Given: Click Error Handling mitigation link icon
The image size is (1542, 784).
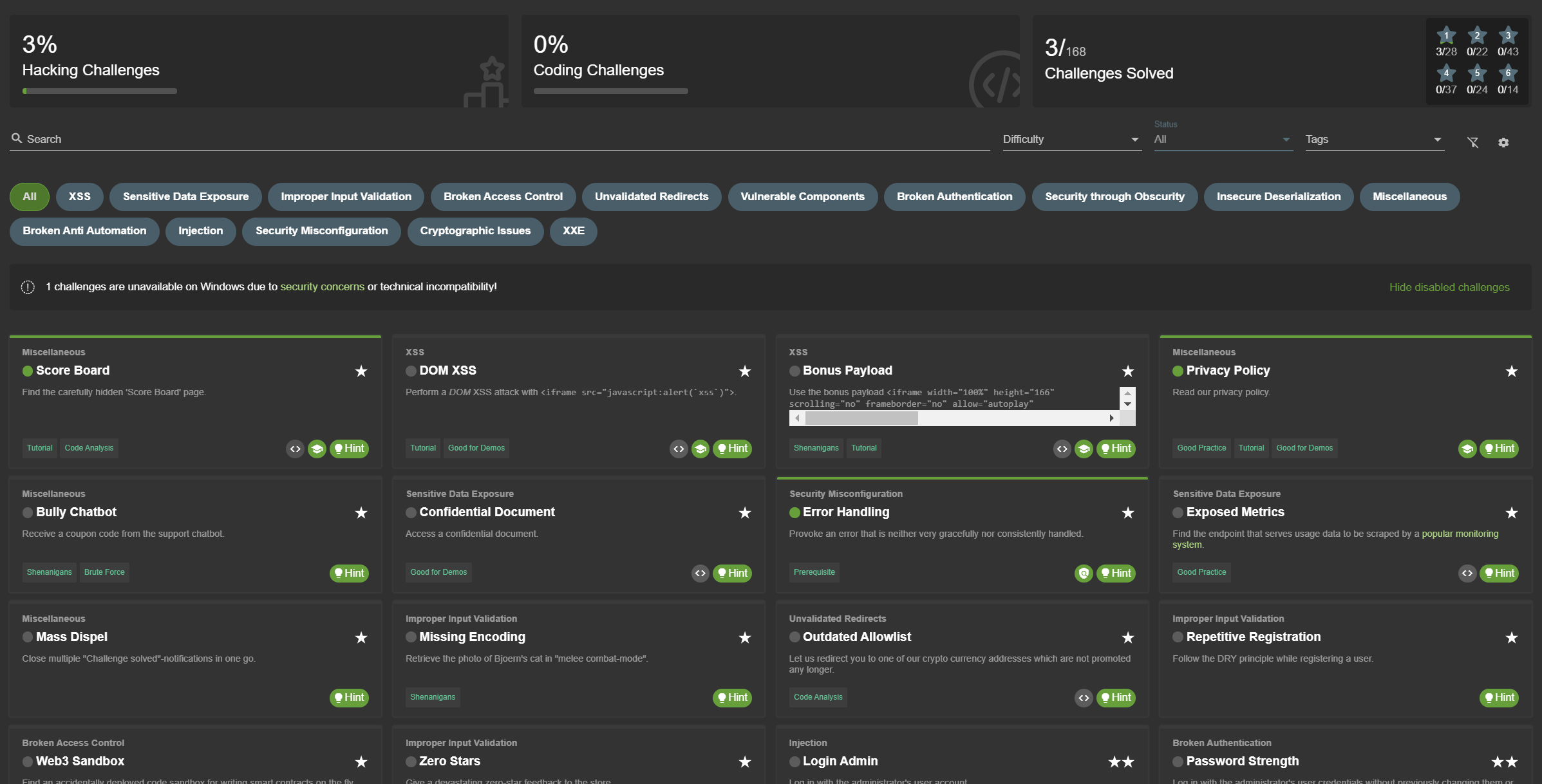Looking at the screenshot, I should (x=1084, y=573).
